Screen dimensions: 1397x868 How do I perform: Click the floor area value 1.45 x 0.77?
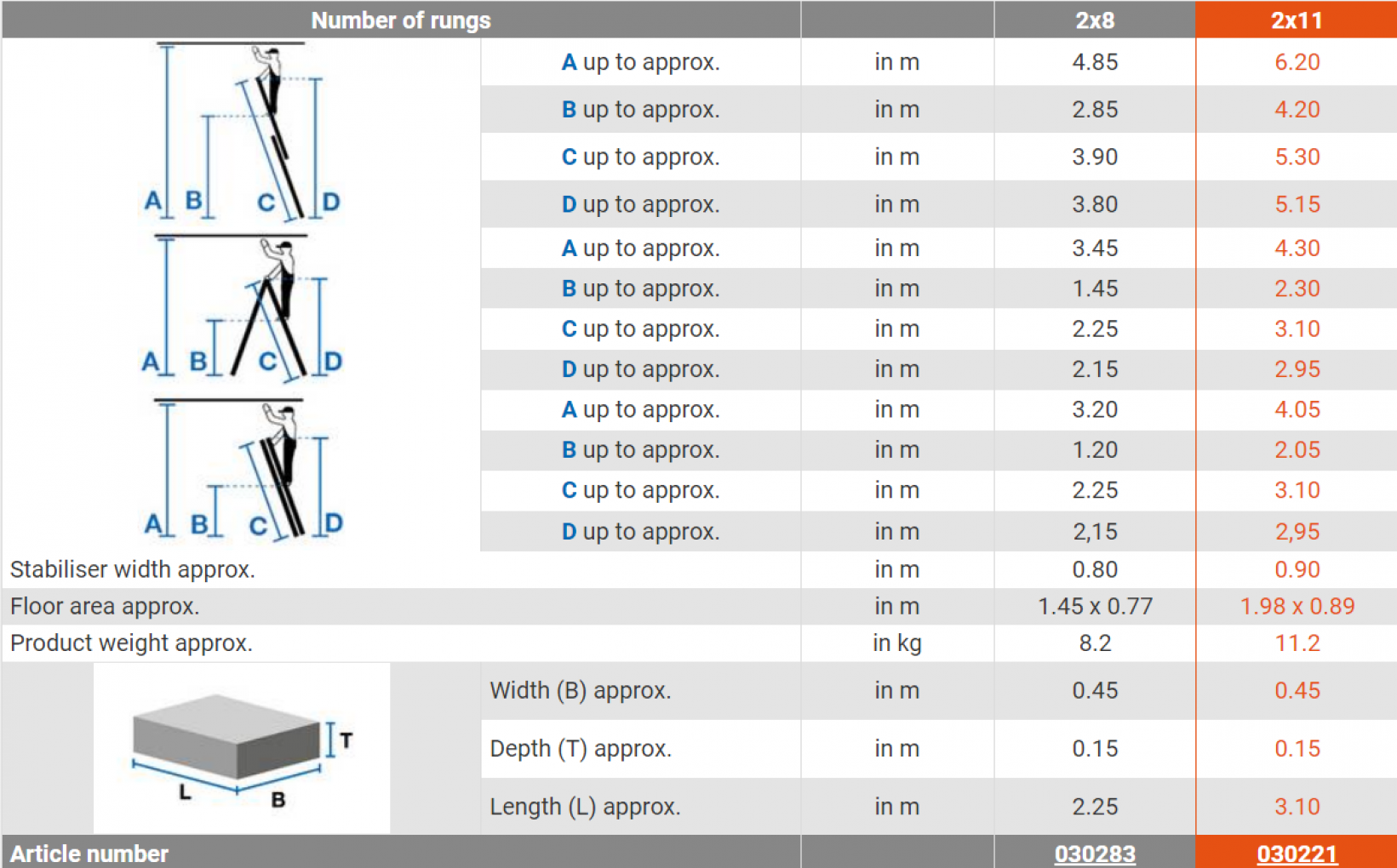tap(1095, 606)
